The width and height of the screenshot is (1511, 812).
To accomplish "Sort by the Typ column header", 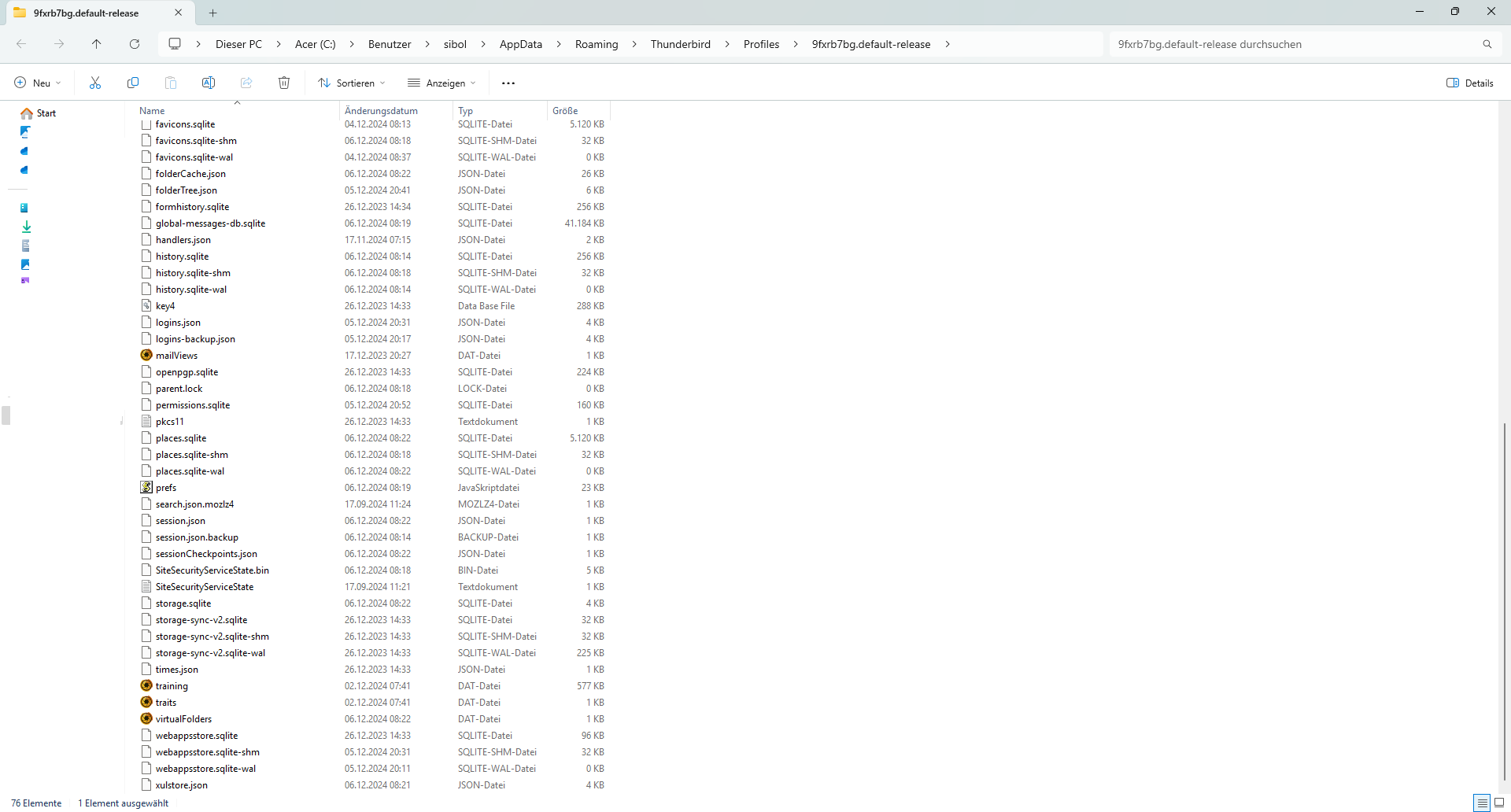I will [x=499, y=111].
